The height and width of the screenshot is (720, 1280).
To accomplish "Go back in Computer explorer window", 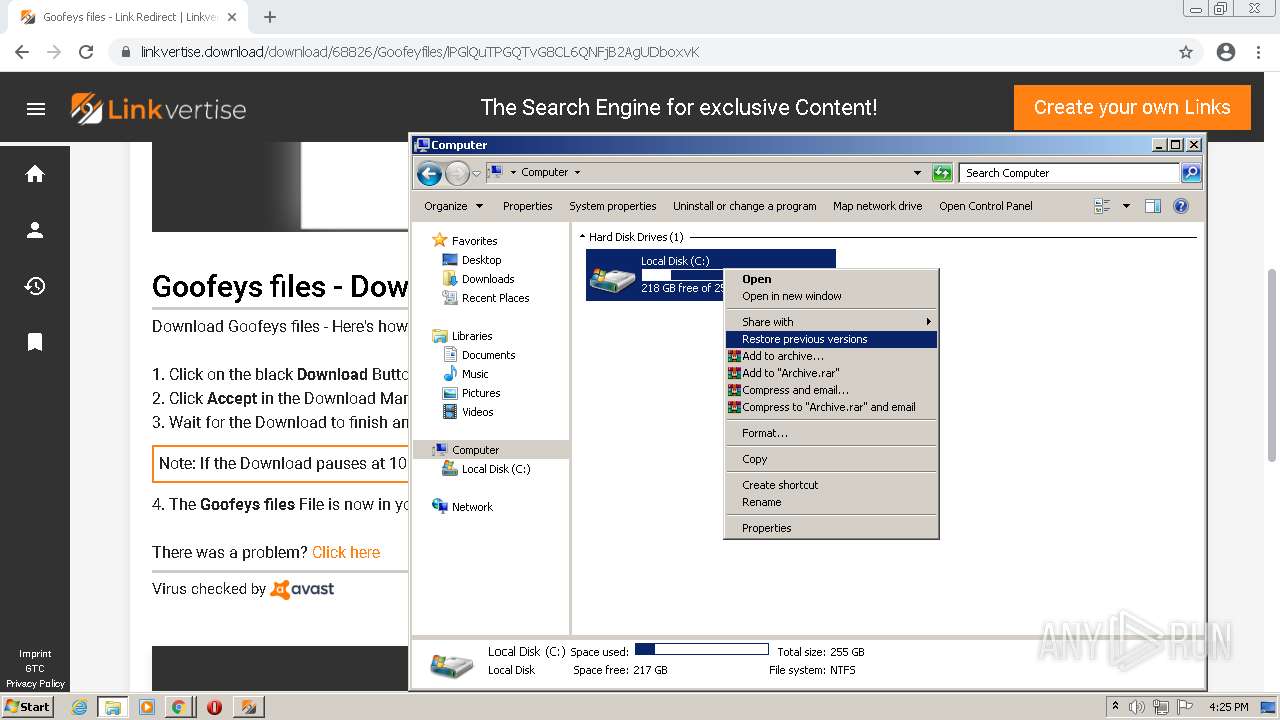I will (430, 173).
